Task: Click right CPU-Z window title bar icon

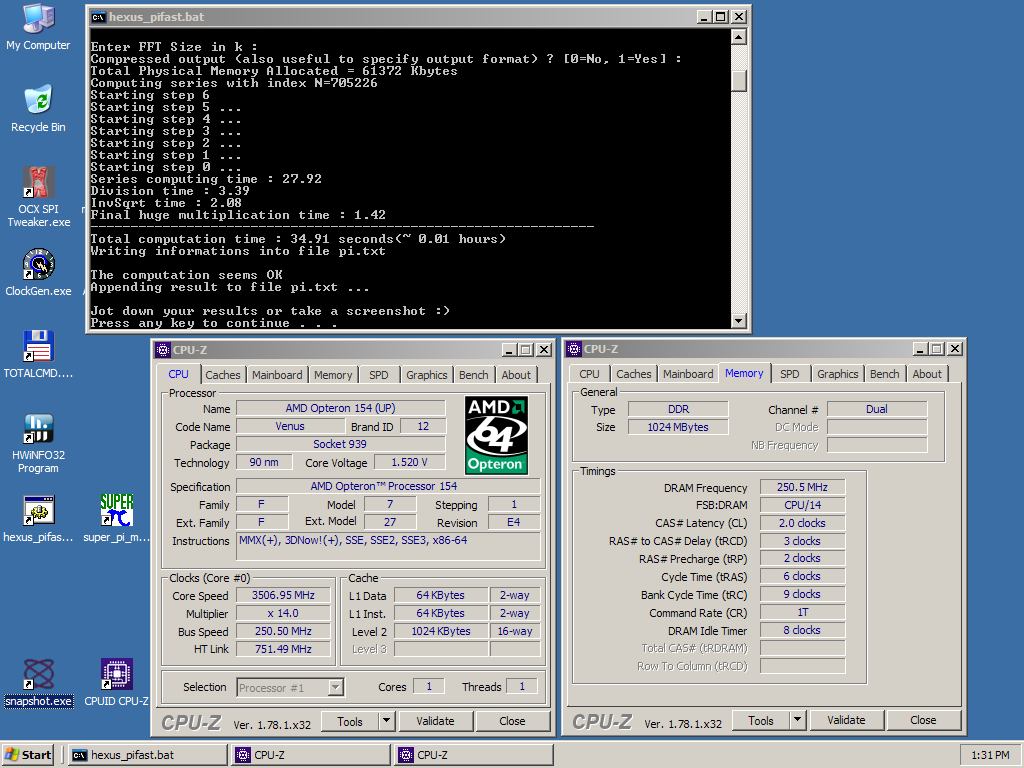Action: pyautogui.click(x=573, y=349)
